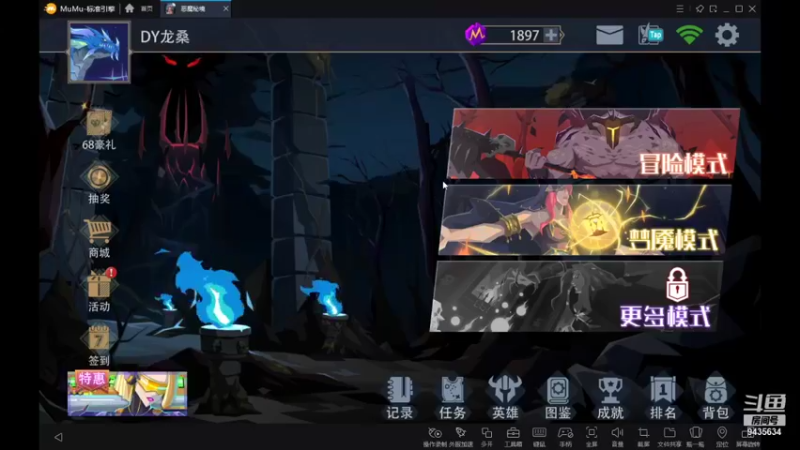
Task: Open the 商城 shopping cart icon
Action: (99, 238)
